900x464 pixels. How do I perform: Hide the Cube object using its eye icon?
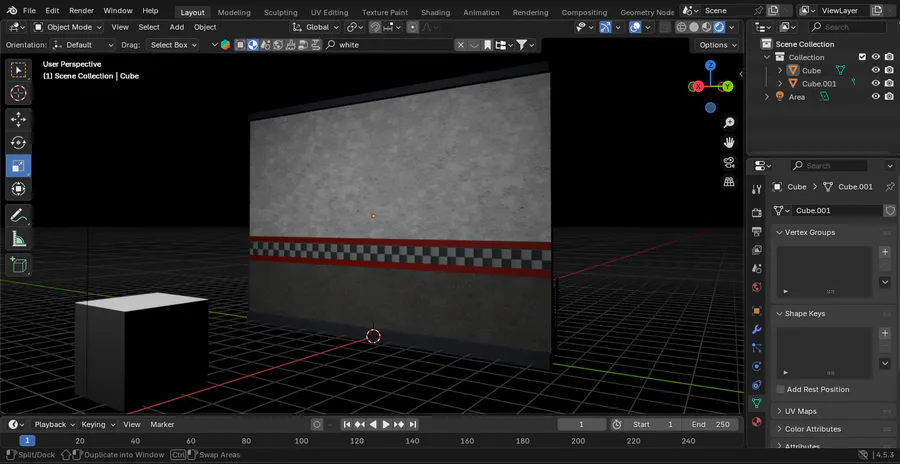click(875, 70)
